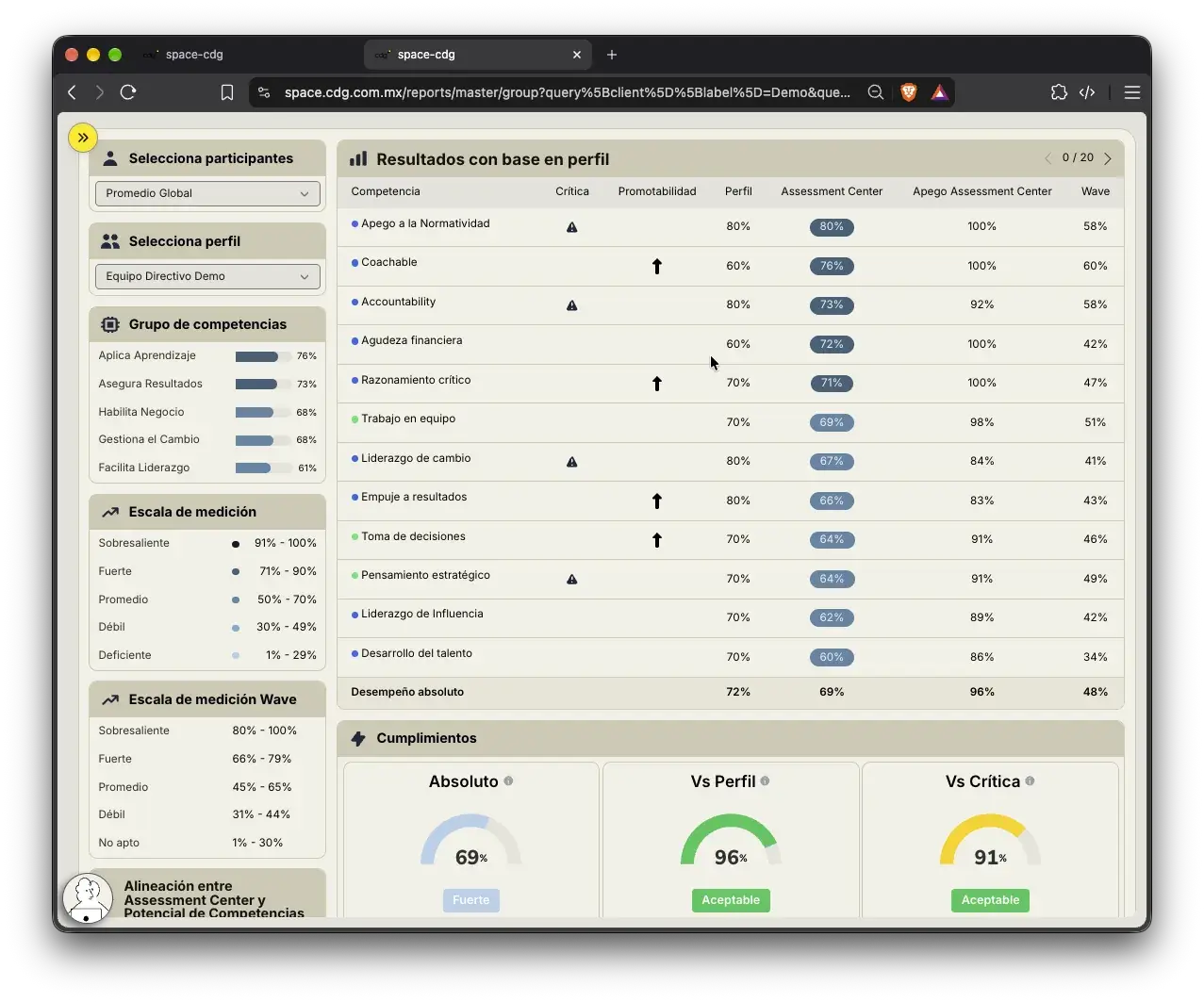
Task: Open the browser hamburger menu
Action: pyautogui.click(x=1132, y=92)
